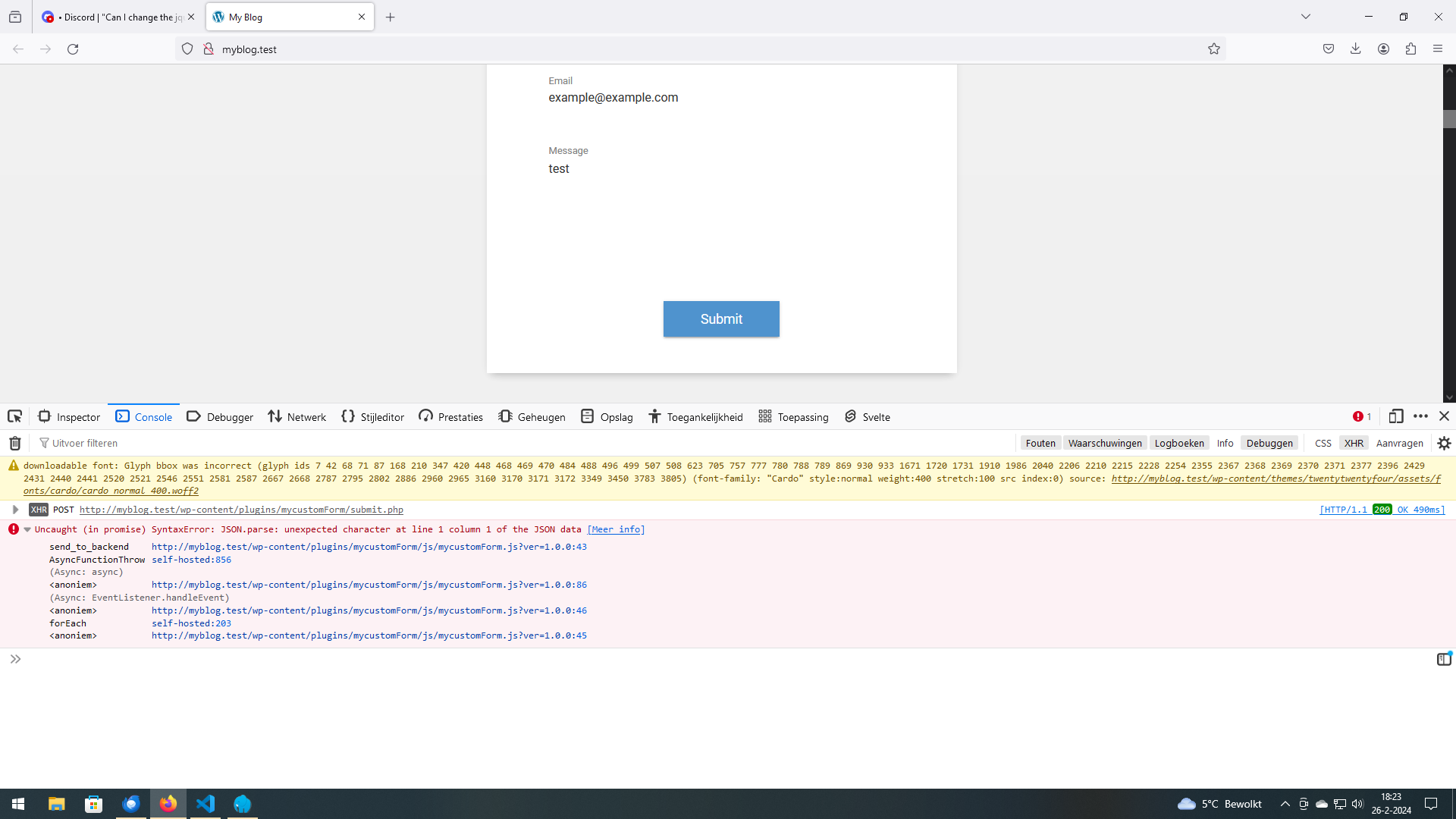Toggle the Waarschuwingen filter button
Viewport: 1456px width, 819px height.
pos(1104,444)
